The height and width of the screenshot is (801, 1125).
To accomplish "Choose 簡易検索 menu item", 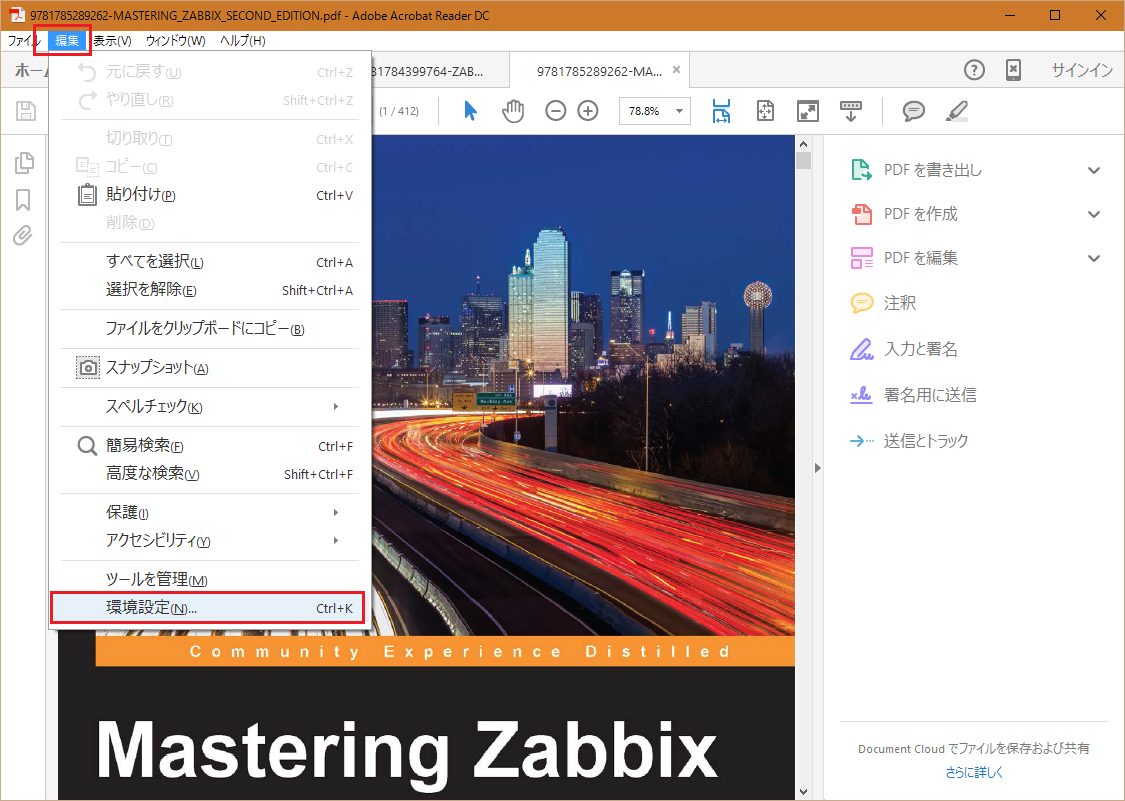I will pyautogui.click(x=210, y=446).
